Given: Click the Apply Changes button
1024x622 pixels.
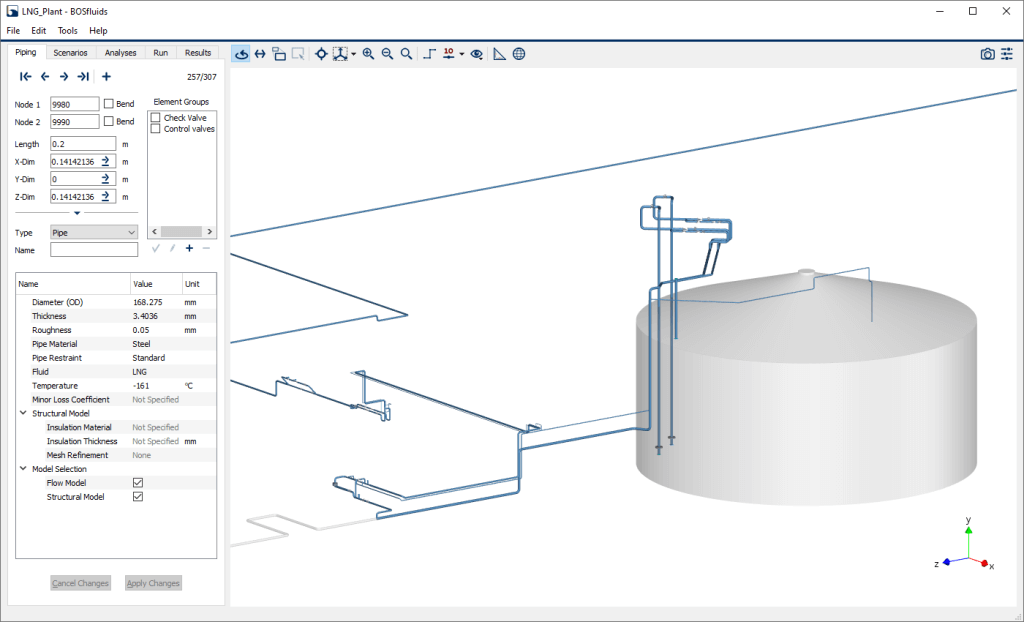Looking at the screenshot, I should click(153, 583).
